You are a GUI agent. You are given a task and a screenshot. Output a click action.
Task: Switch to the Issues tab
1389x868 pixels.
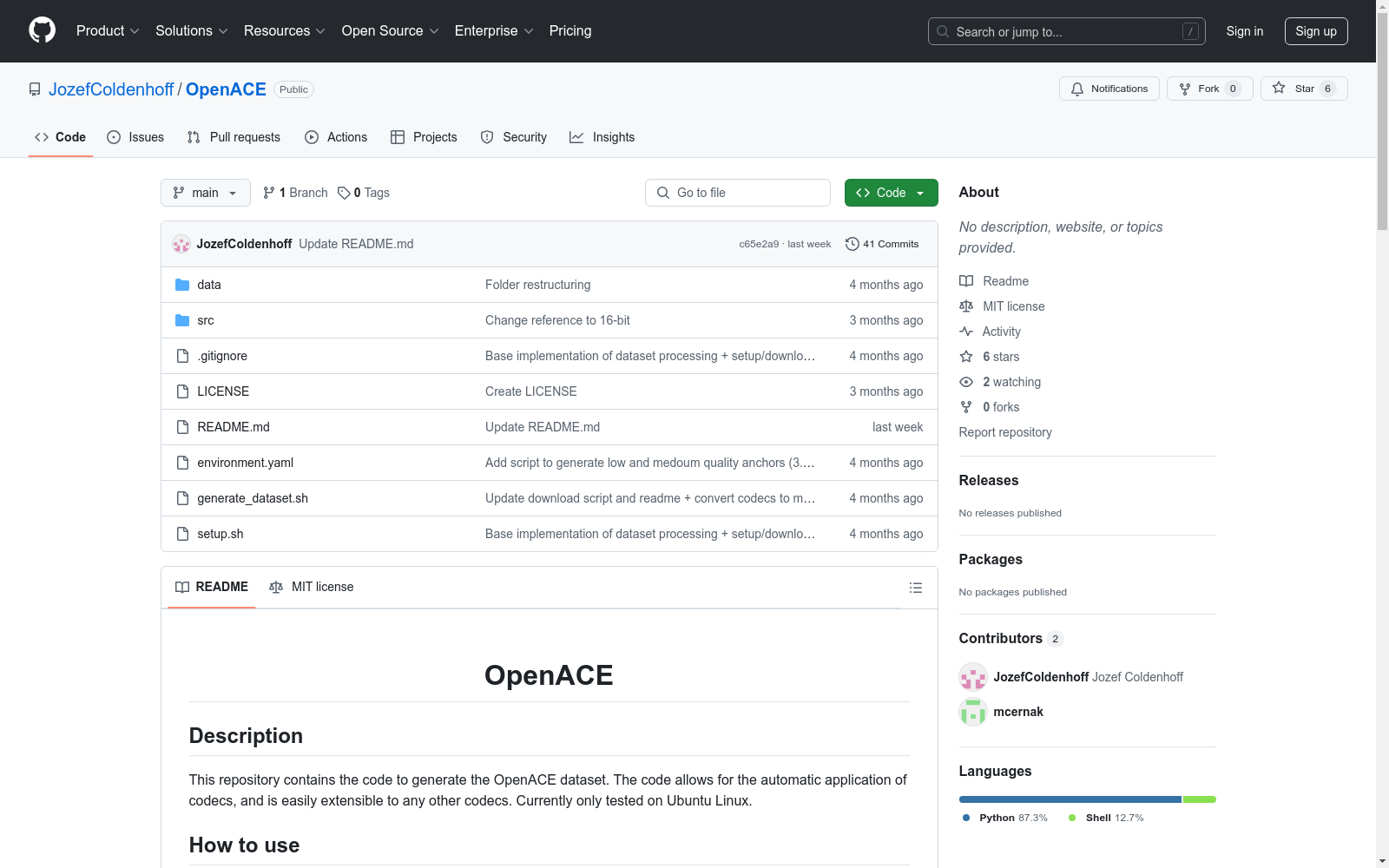click(x=135, y=137)
